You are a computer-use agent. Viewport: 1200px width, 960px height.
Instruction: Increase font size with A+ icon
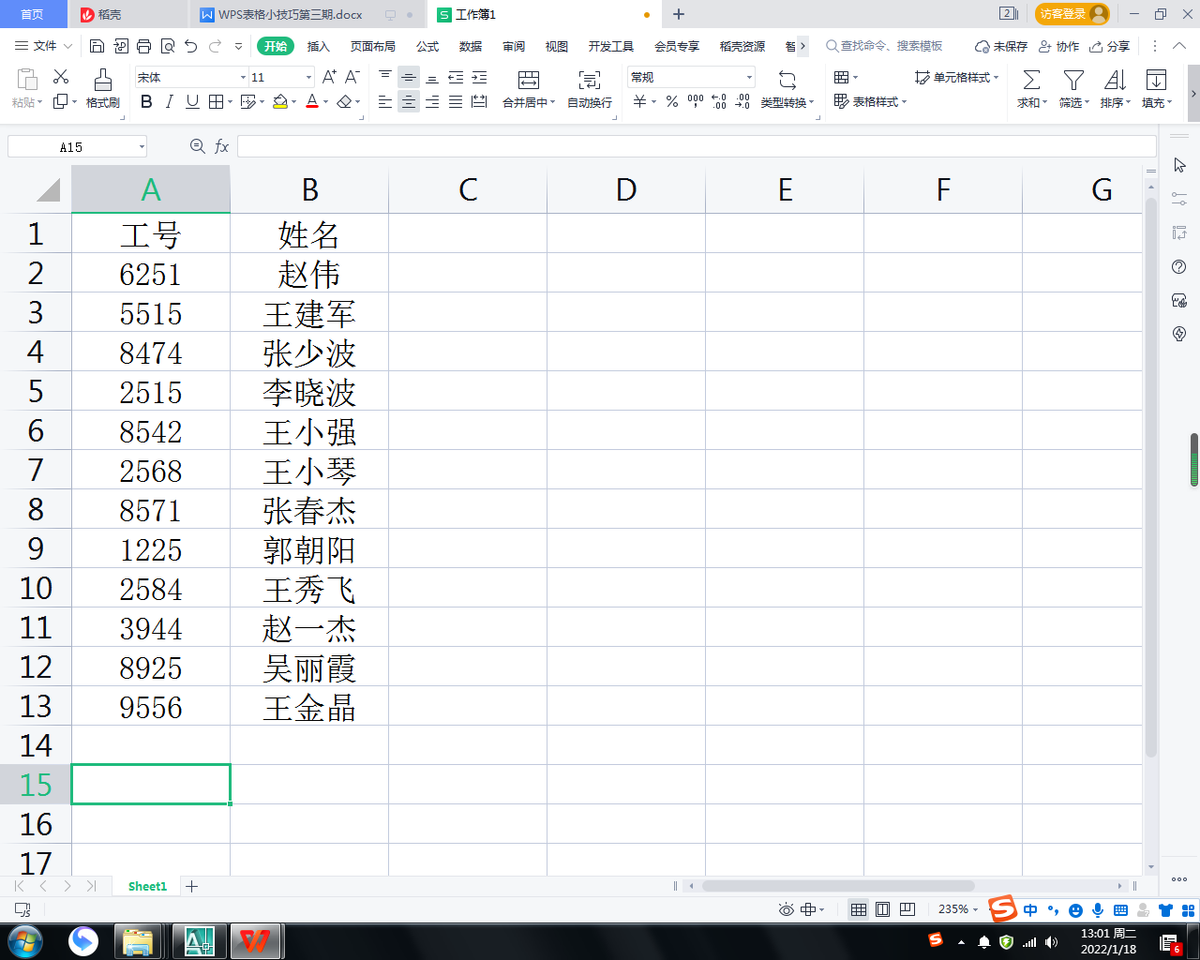click(330, 77)
